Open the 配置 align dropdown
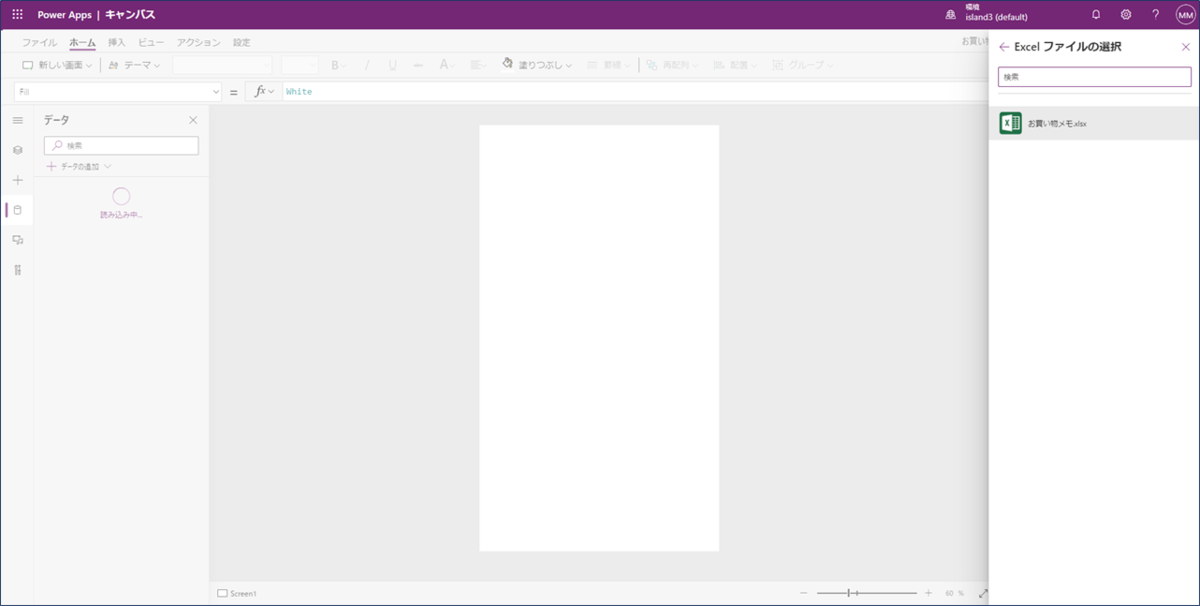This screenshot has width=1200, height=606. [735, 65]
